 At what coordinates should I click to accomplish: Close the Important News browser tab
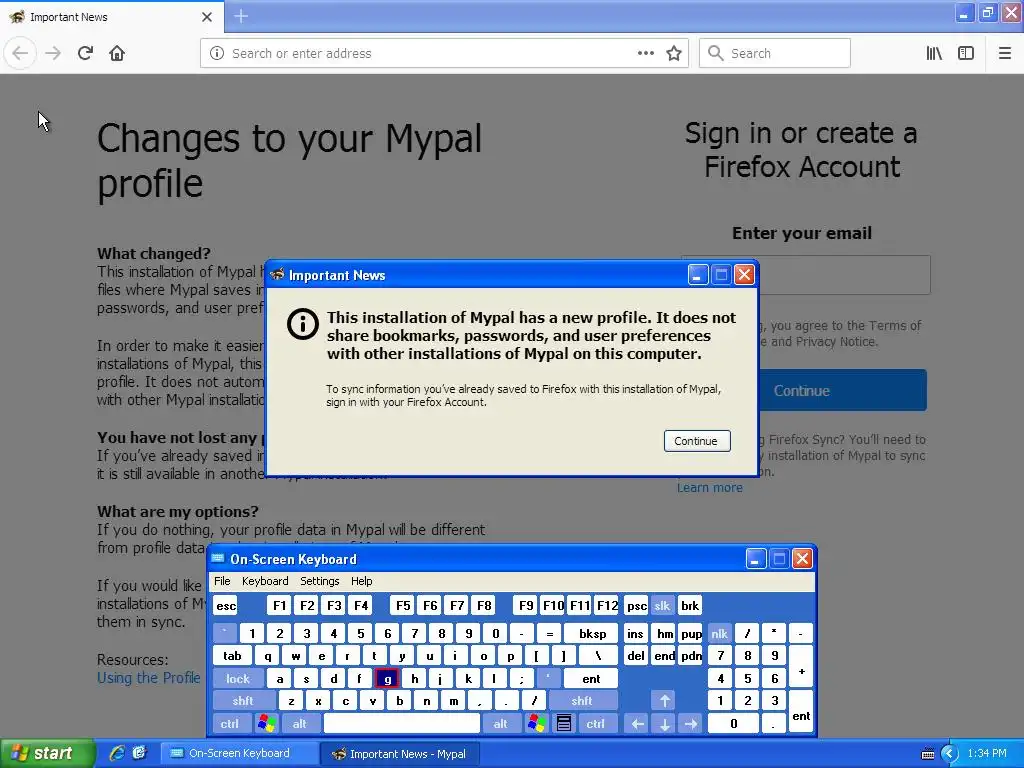click(x=207, y=17)
